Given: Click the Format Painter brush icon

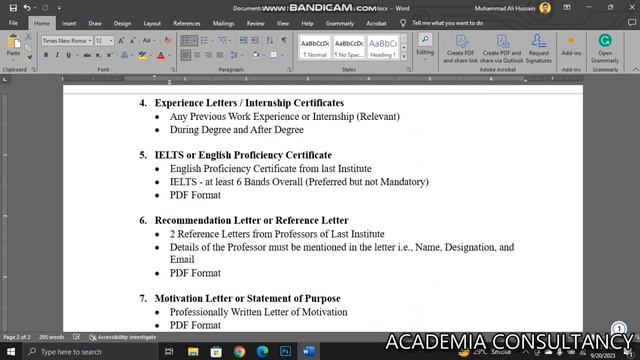Looking at the screenshot, I should 29,58.
